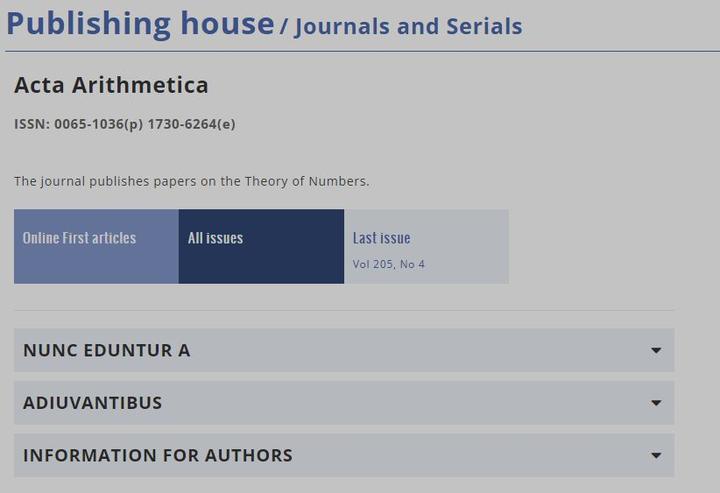Click the print ISSN 0065-1036(p)
Viewport: 720px width, 493px height.
[x=98, y=125]
